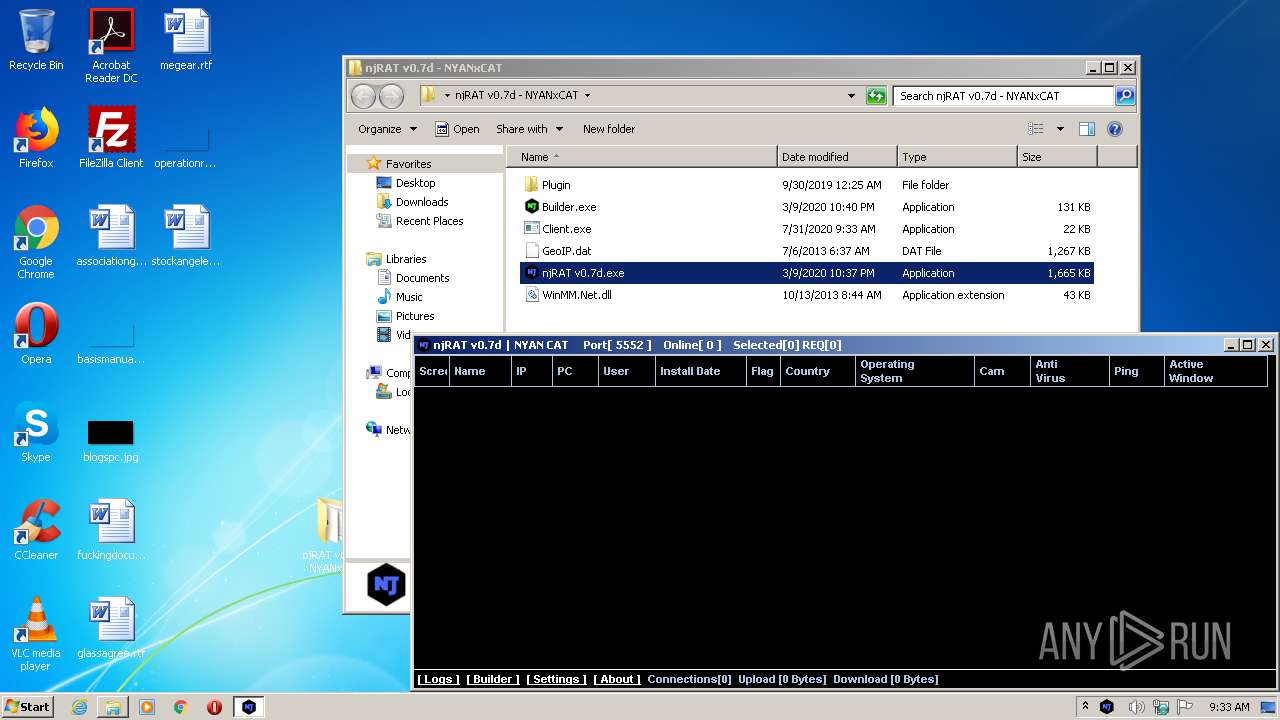Select Documents library in navigation pane
The height and width of the screenshot is (720, 1280).
[422, 278]
